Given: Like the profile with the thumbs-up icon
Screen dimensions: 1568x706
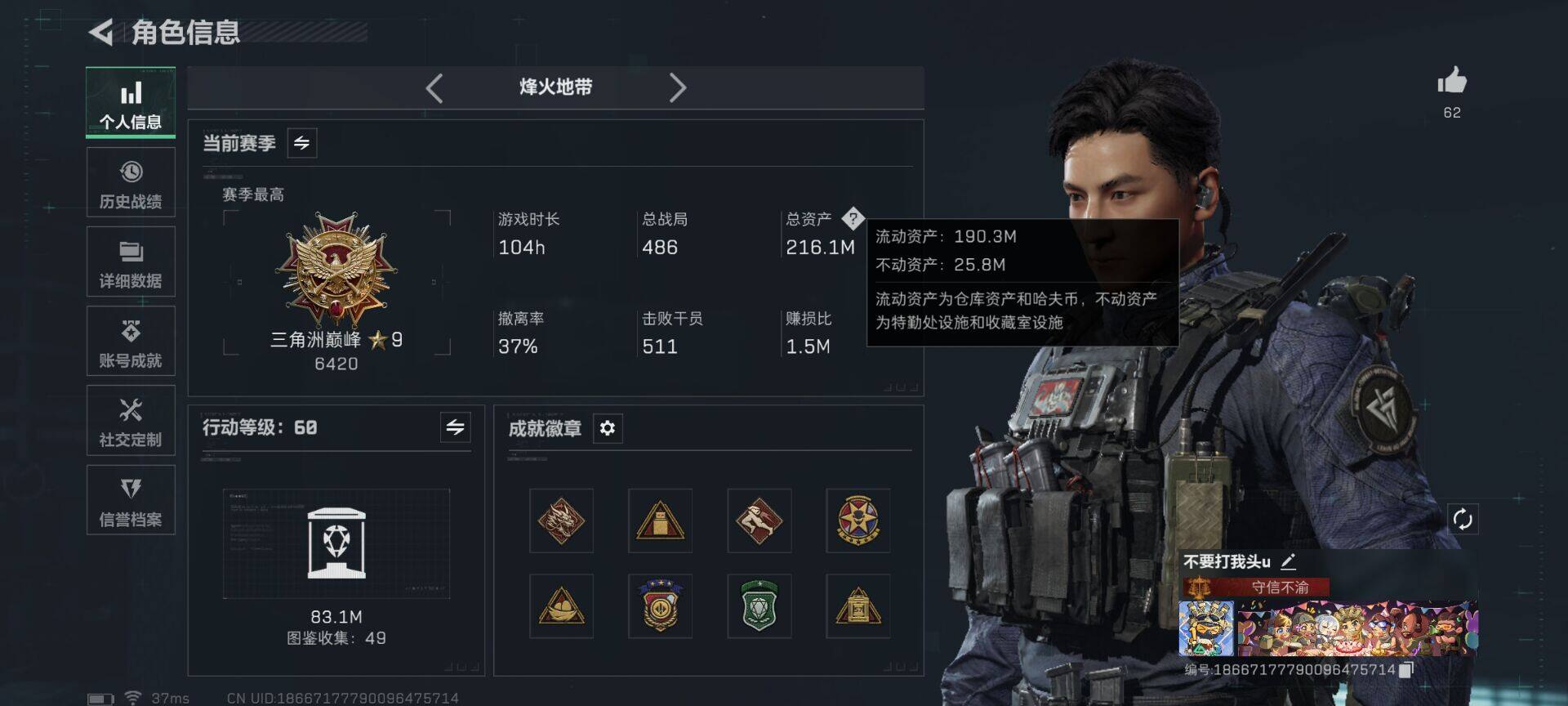Looking at the screenshot, I should (x=1452, y=81).
